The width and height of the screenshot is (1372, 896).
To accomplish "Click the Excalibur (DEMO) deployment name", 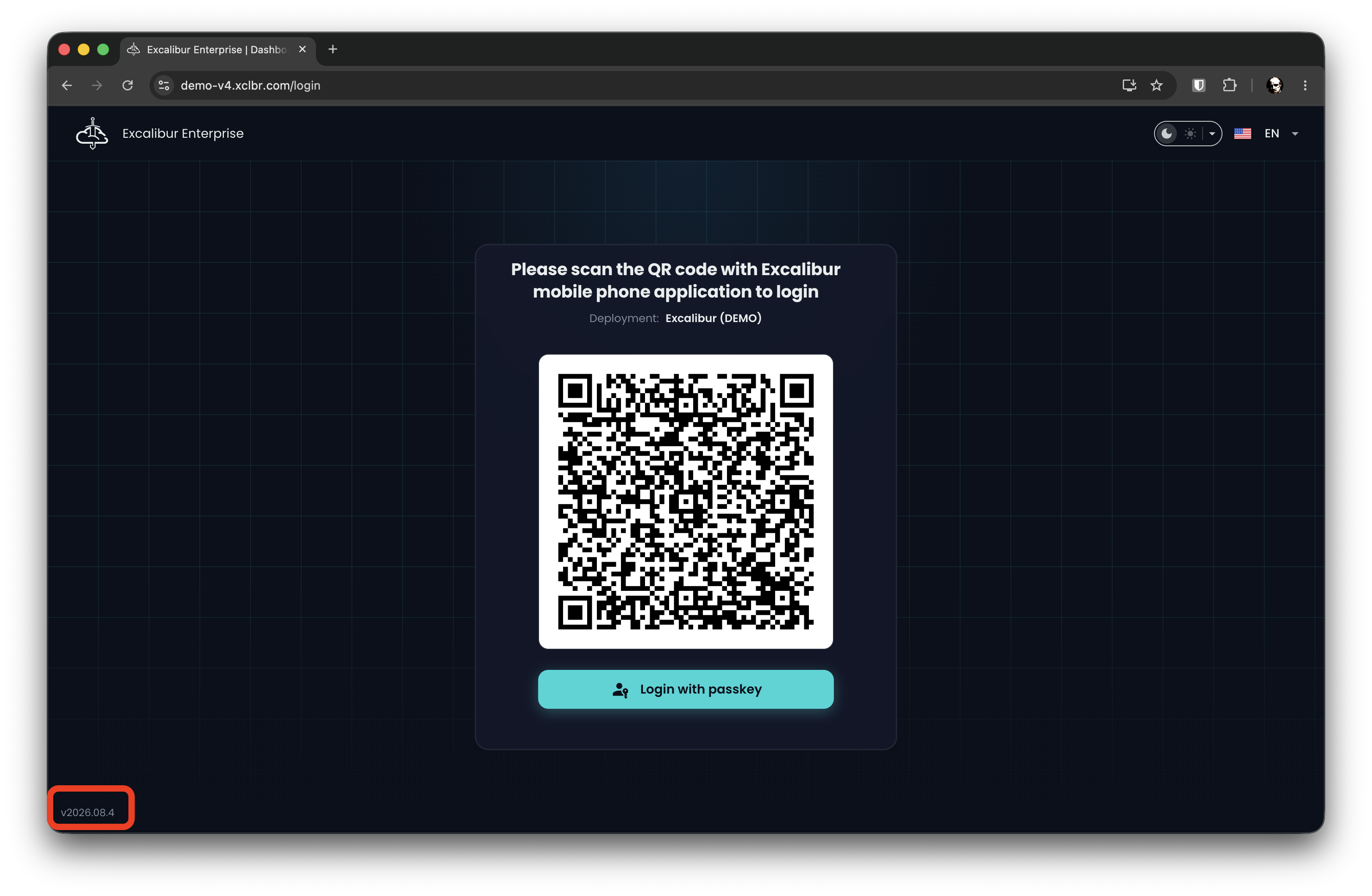I will pyautogui.click(x=713, y=318).
